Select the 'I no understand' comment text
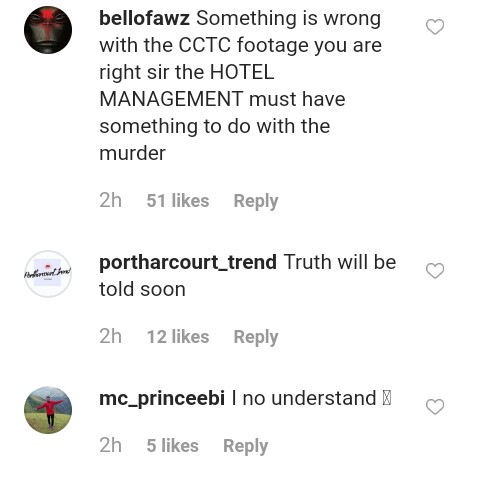Viewport: 480px width, 479px height. click(311, 399)
